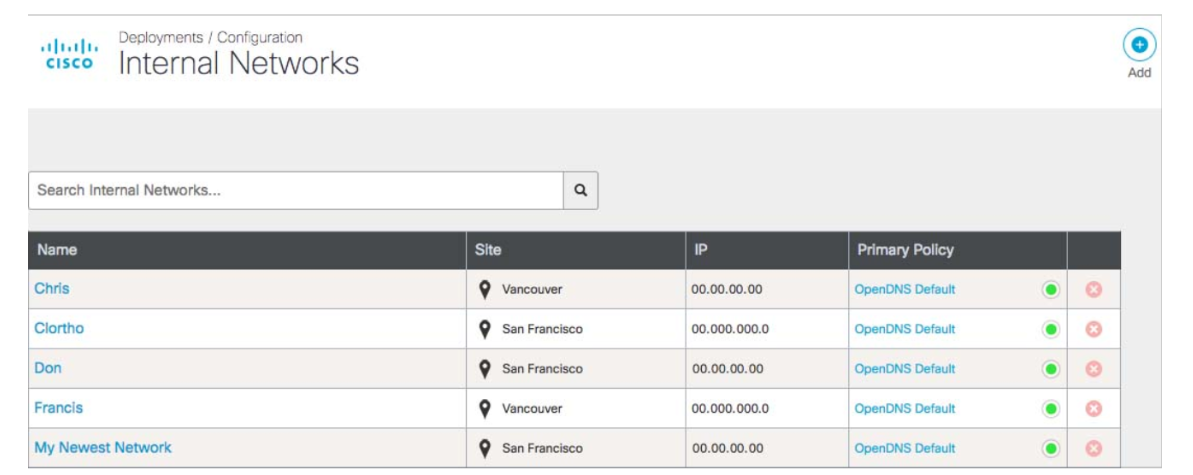Click the green status indicator for Chris
The width and height of the screenshot is (1193, 475).
click(1051, 290)
